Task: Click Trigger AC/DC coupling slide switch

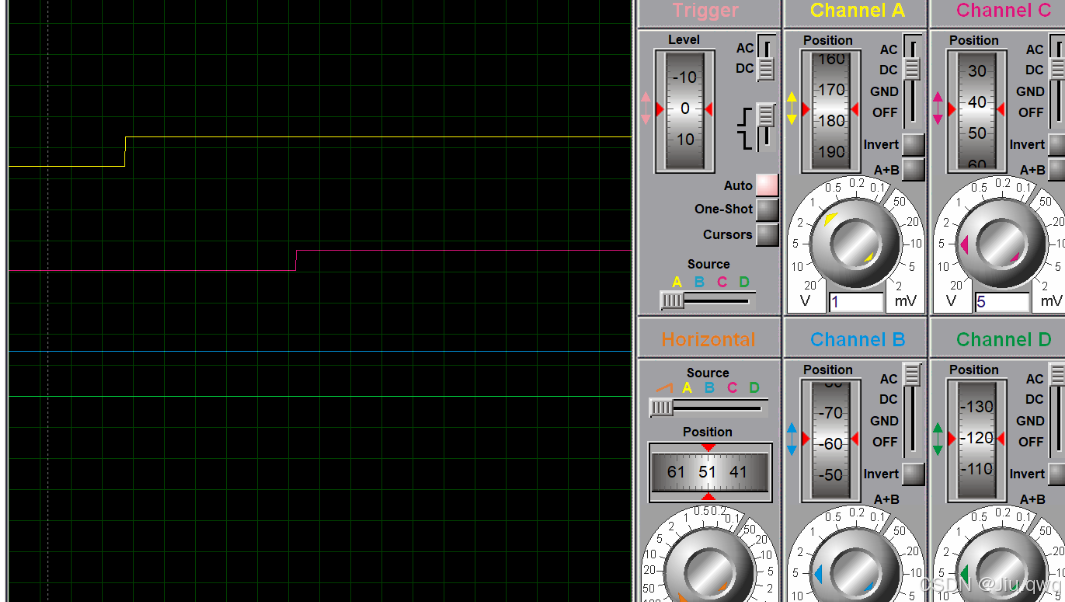Action: tap(766, 58)
